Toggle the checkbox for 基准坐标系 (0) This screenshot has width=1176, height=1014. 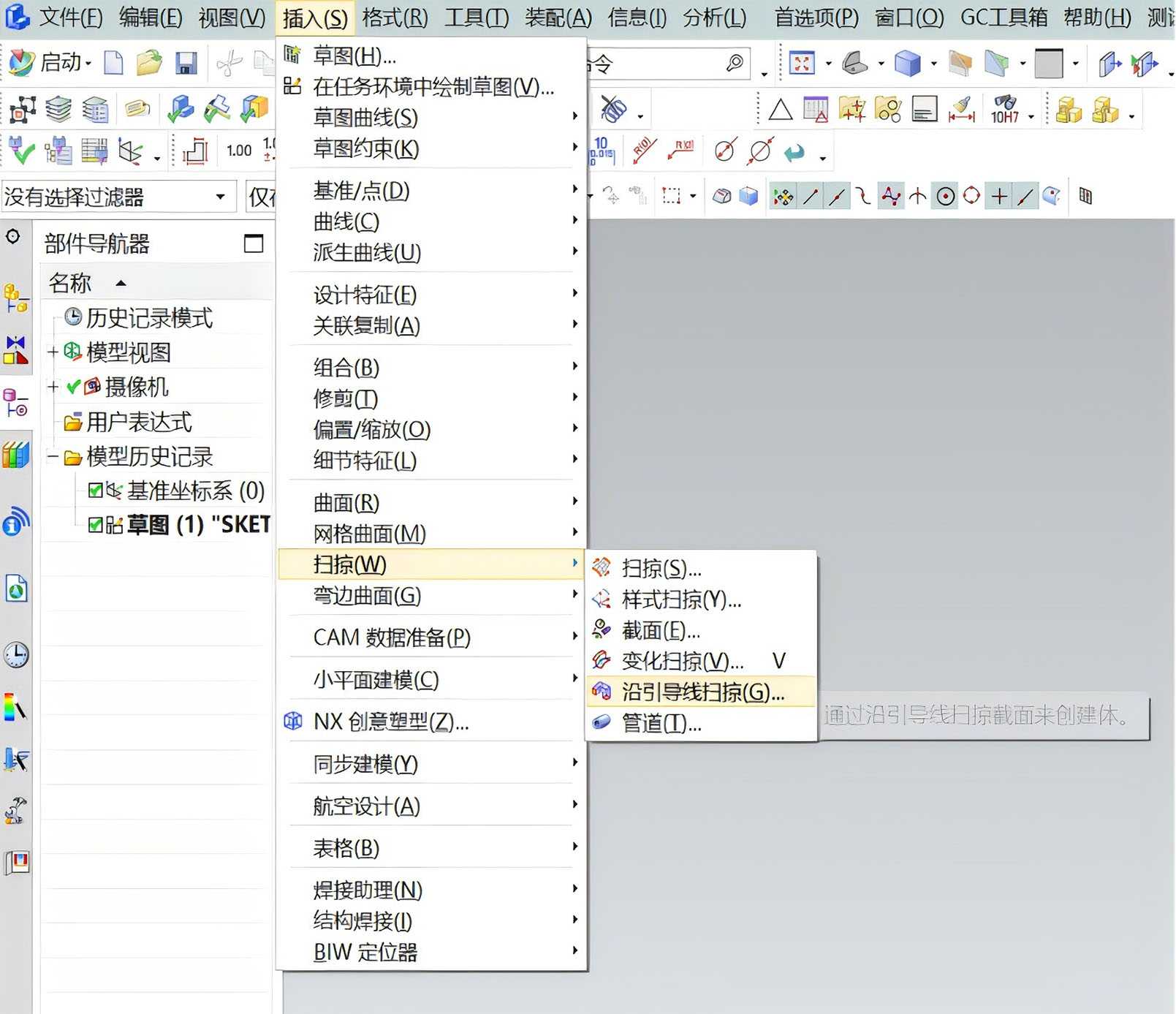click(95, 491)
